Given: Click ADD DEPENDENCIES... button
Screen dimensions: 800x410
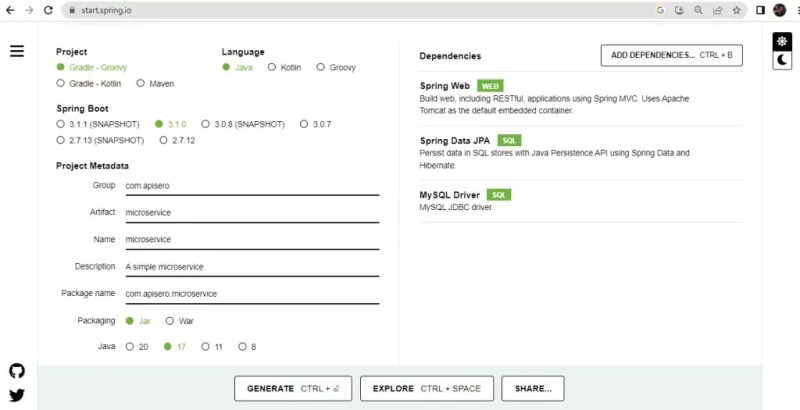Looking at the screenshot, I should pos(671,55).
